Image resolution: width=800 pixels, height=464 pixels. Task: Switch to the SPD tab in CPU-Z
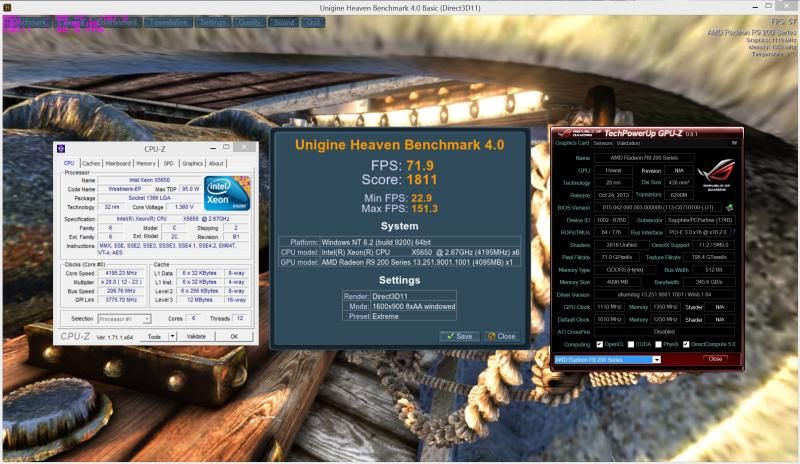169,163
